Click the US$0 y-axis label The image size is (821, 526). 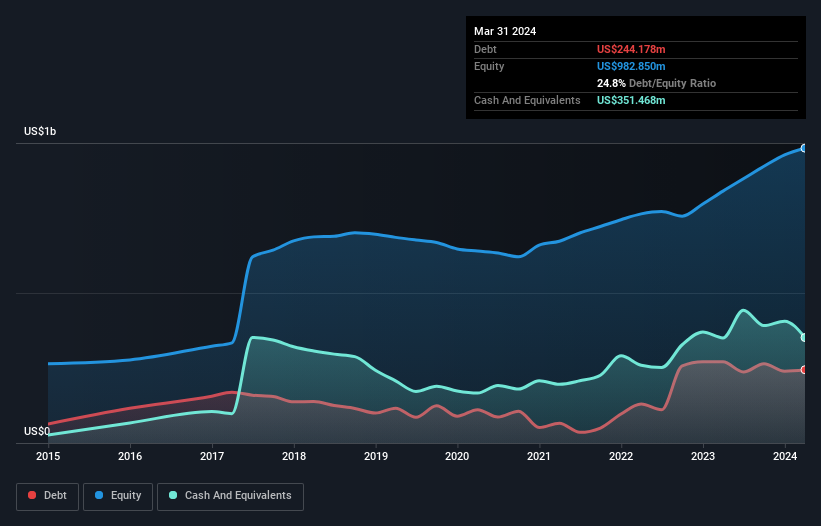[37, 431]
